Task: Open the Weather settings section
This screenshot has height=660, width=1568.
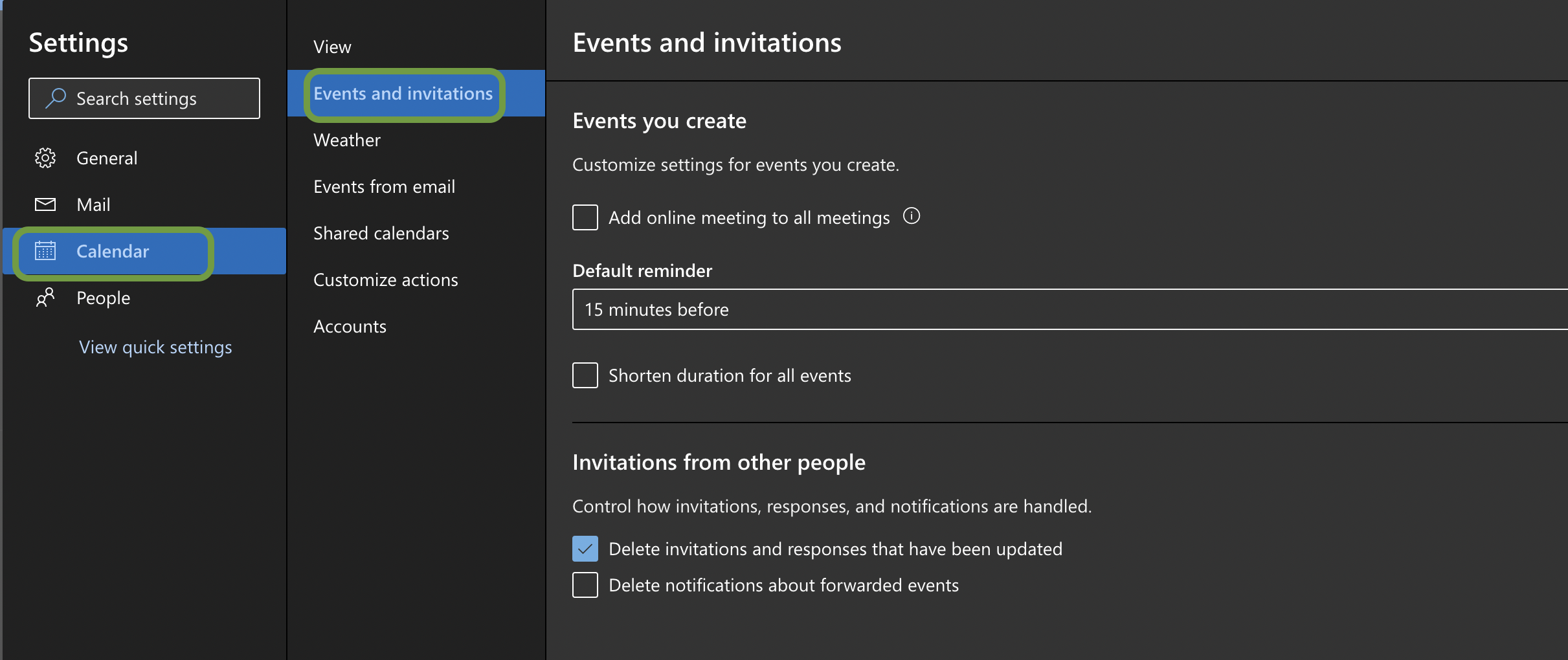Action: click(347, 140)
